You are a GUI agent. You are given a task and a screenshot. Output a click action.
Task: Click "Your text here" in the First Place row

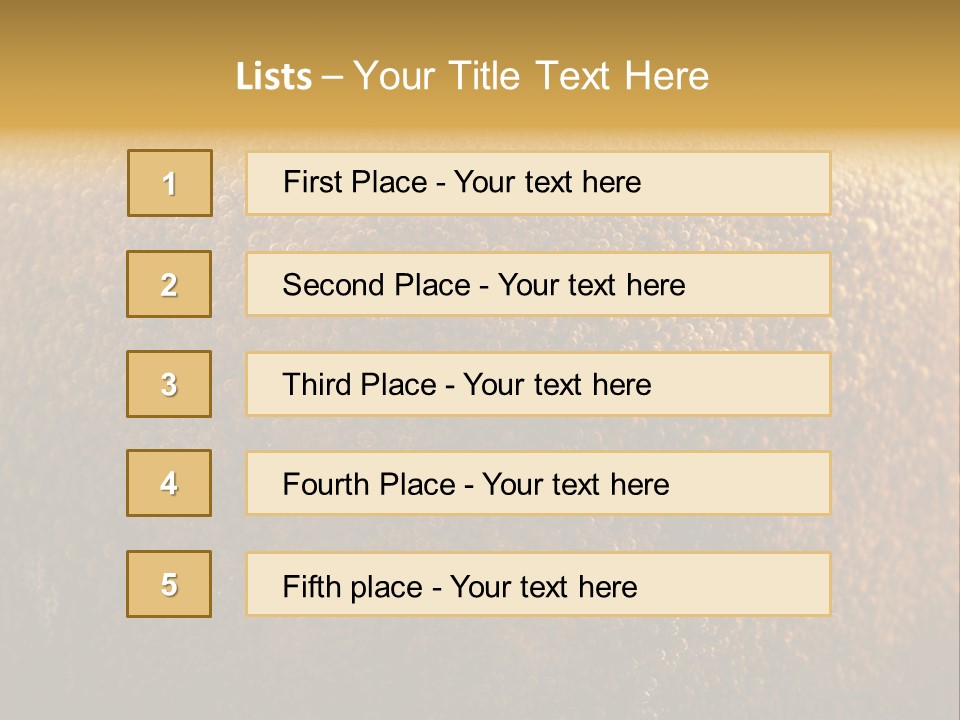pos(548,182)
